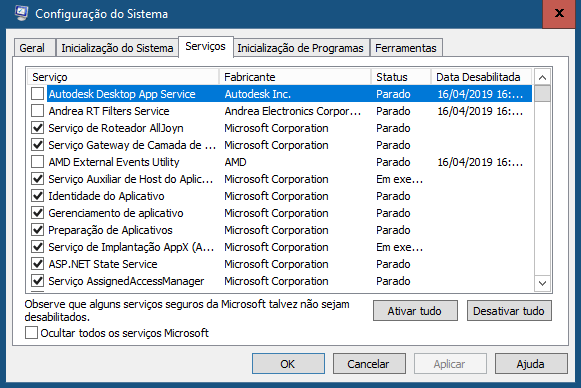Select Serviço de Roteador AllJoyn text
Screen dimensions: 581x388
coord(116,128)
